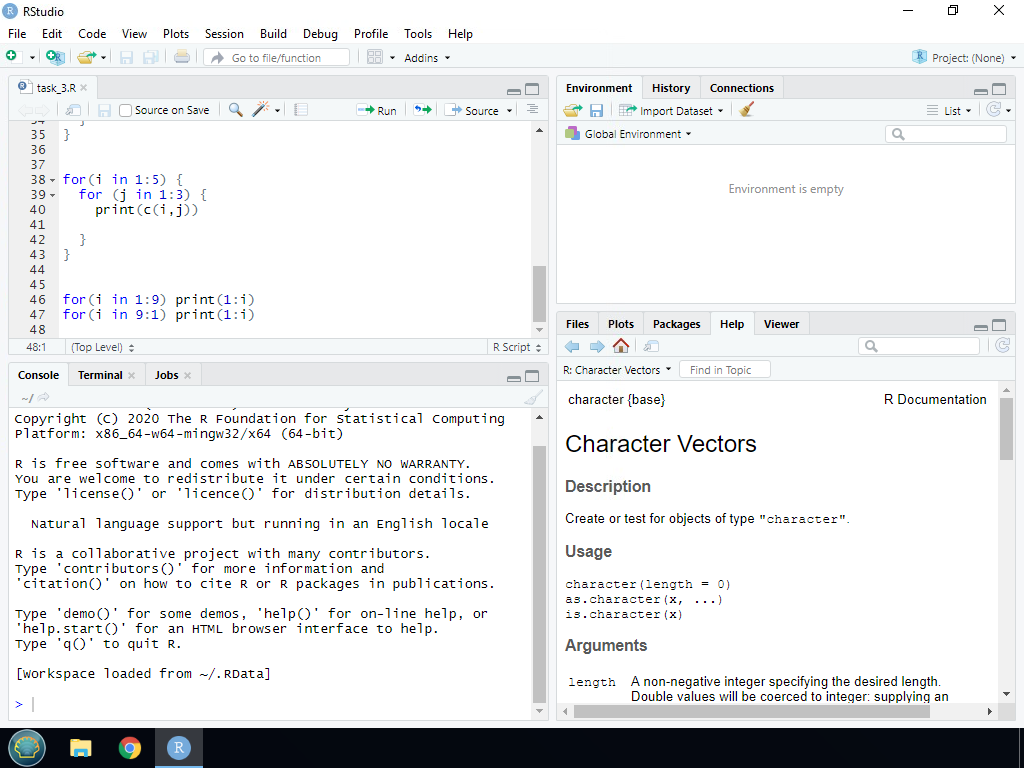Image resolution: width=1024 pixels, height=768 pixels.
Task: Enable the Source on Save checkbox
Action: (126, 110)
